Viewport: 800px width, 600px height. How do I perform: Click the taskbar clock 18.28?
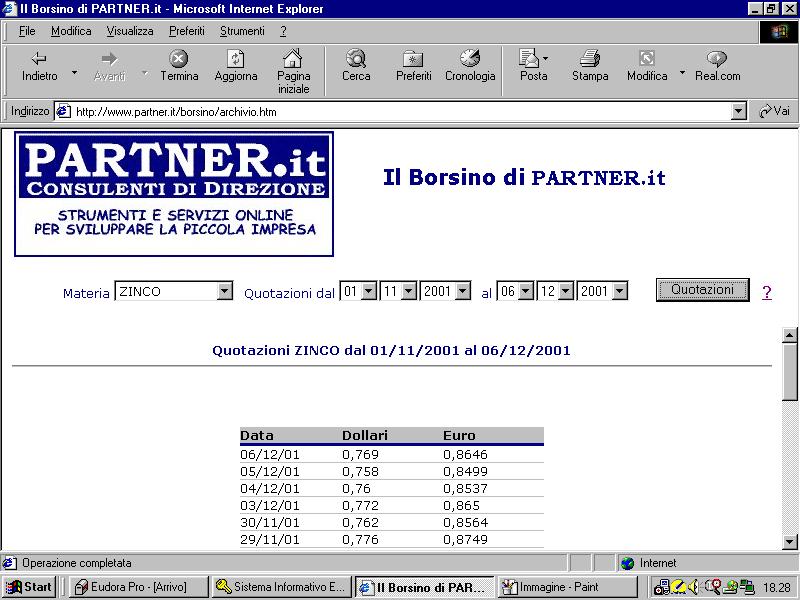(777, 588)
